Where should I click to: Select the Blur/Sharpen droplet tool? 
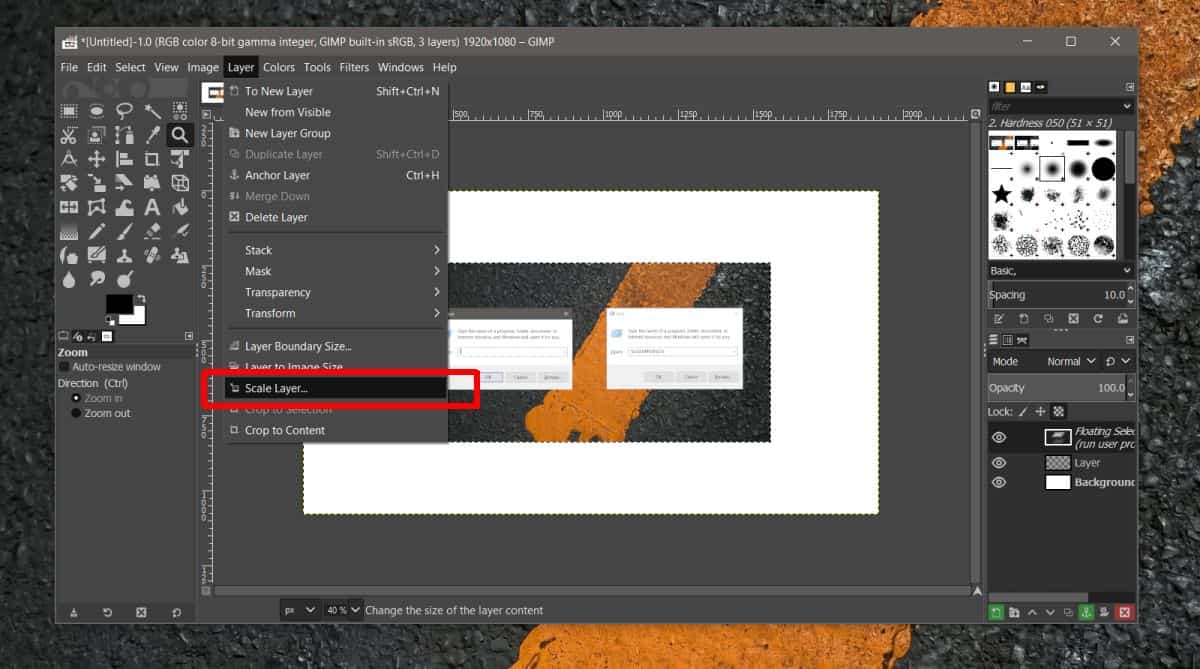(69, 279)
